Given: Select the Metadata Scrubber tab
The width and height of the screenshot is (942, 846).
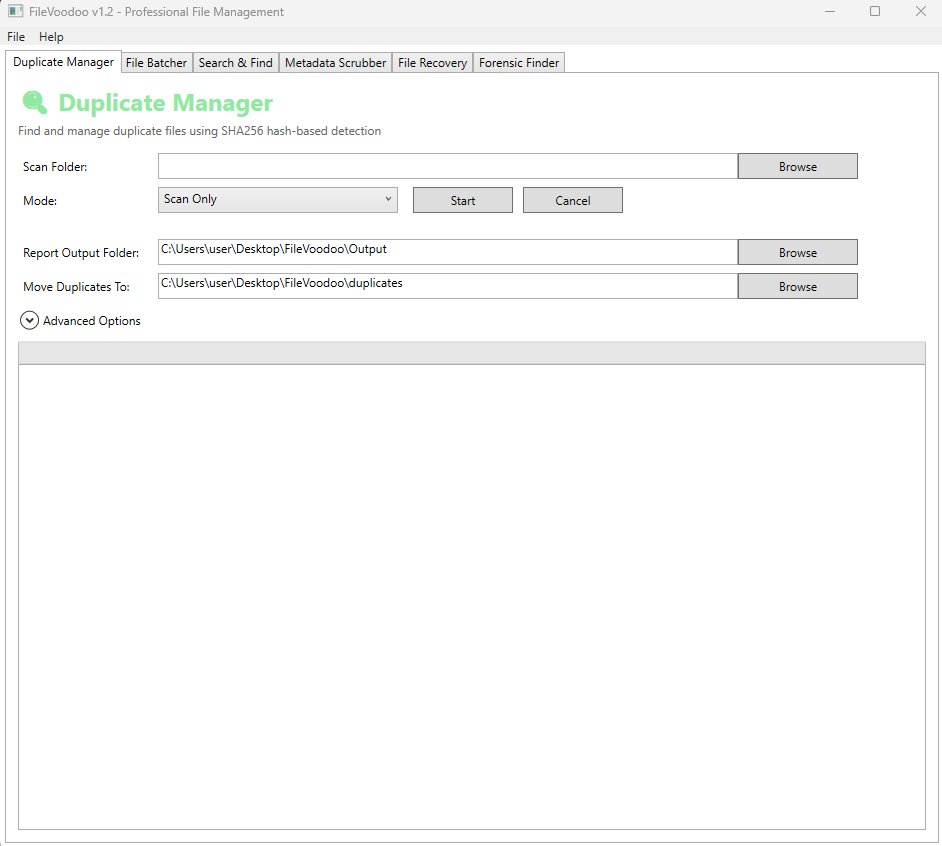Looking at the screenshot, I should pyautogui.click(x=336, y=62).
